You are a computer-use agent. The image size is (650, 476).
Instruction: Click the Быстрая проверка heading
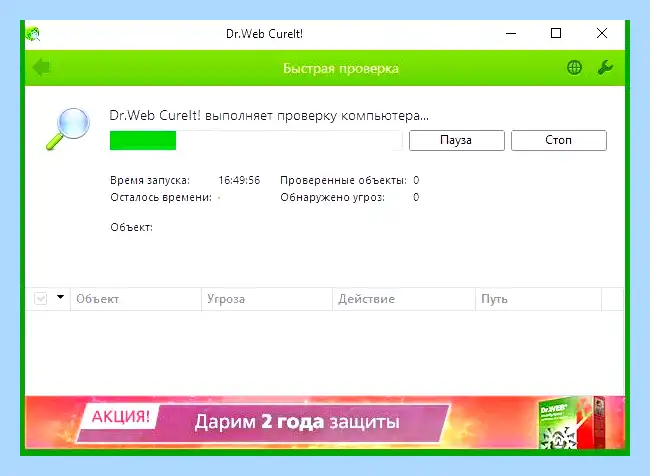point(341,68)
